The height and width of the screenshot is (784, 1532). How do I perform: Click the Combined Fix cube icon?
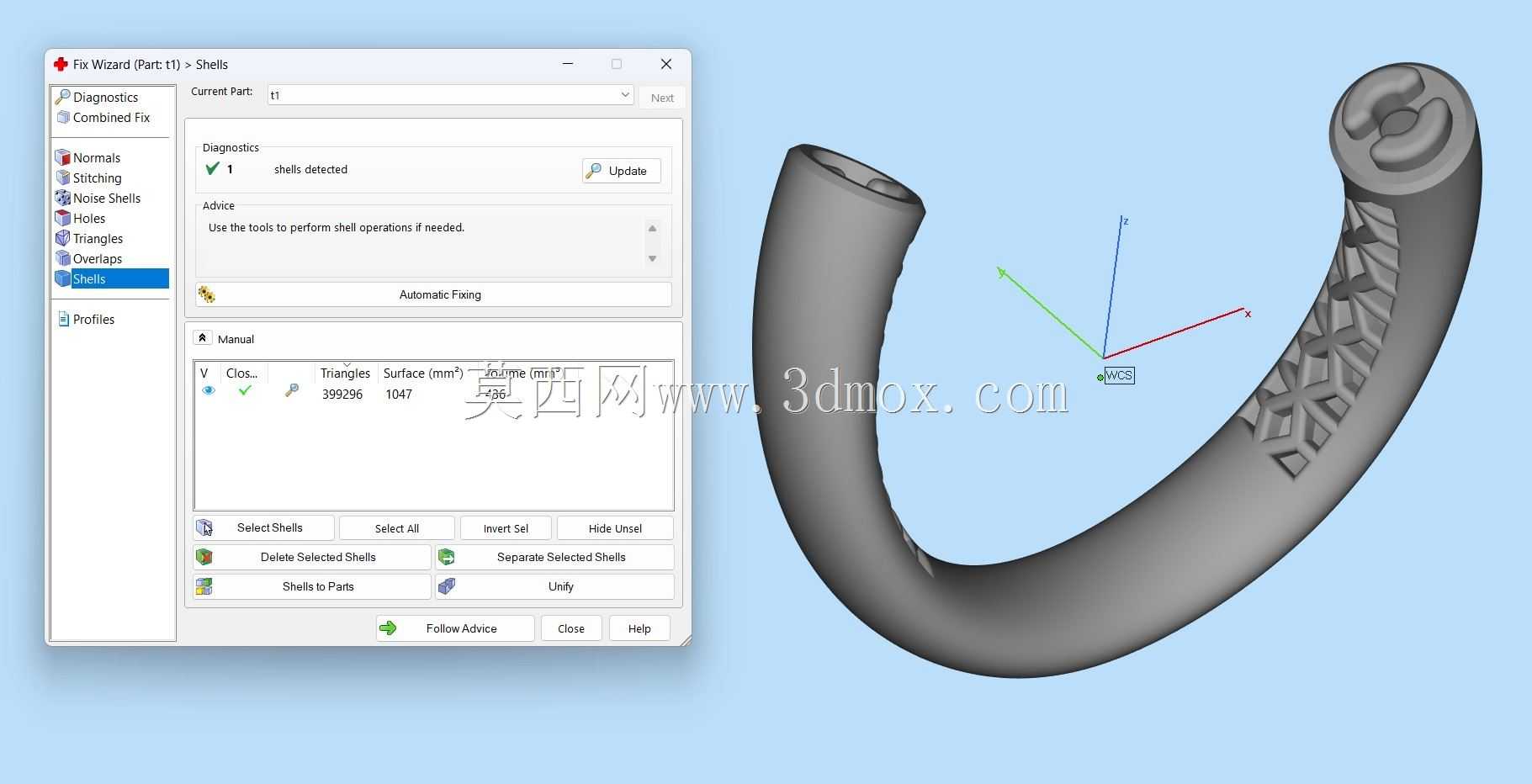(x=62, y=118)
